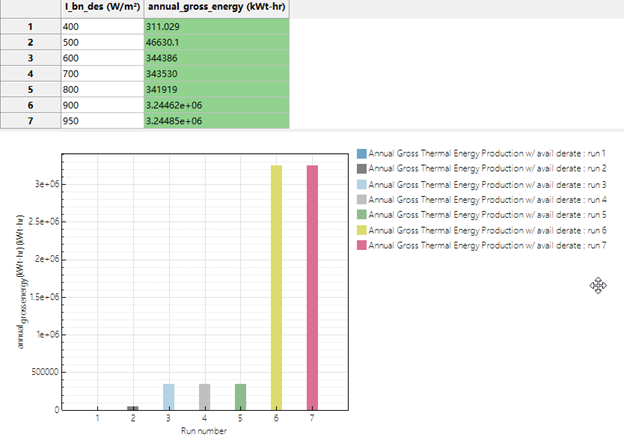Select the run 3 light blue legend swatch
Image resolution: width=624 pixels, height=446 pixels.
coord(361,185)
